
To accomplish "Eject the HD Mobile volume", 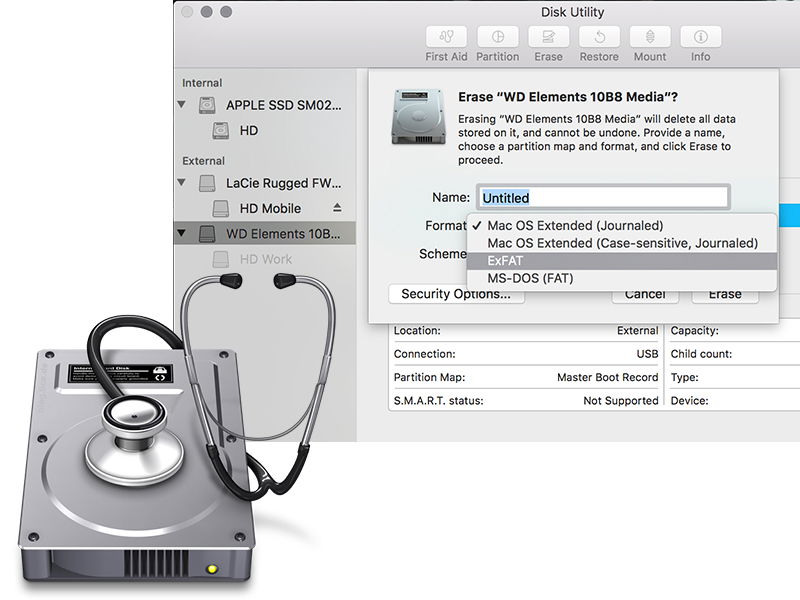I will (x=337, y=208).
